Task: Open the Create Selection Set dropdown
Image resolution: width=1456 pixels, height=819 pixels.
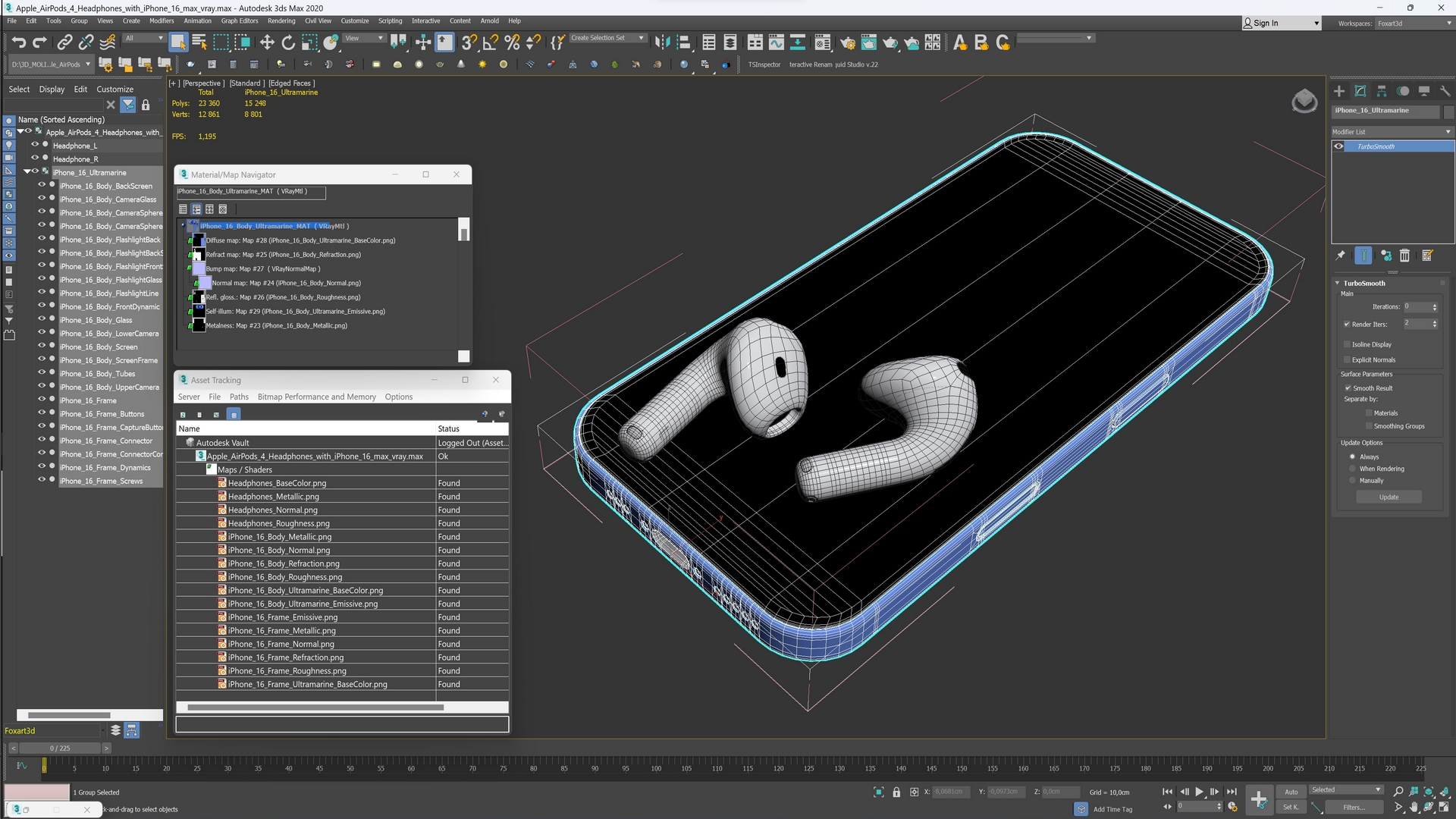Action: pos(607,38)
